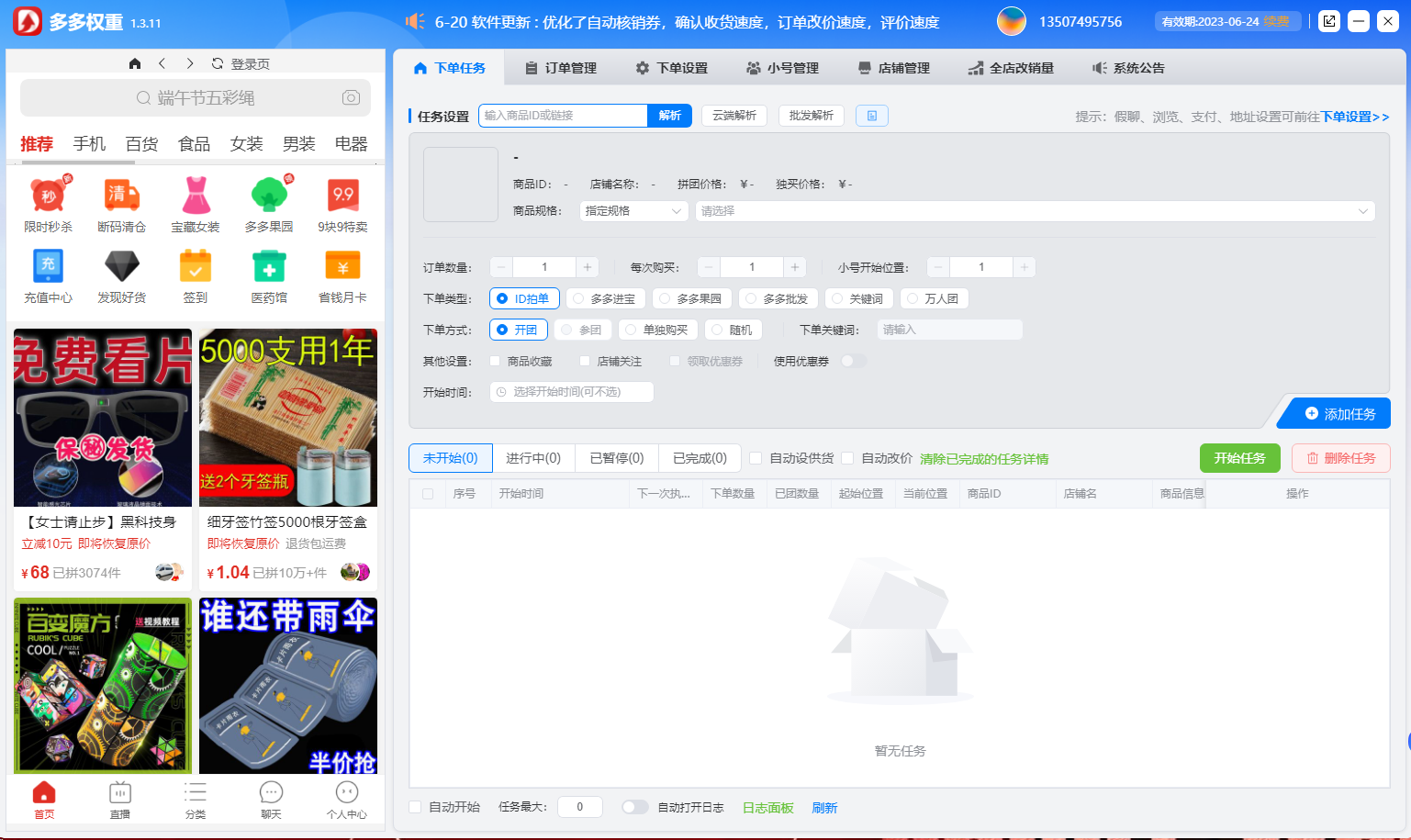Image resolution: width=1411 pixels, height=840 pixels.
Task: Click the 端午节五彩绳 search box
Action: pyautogui.click(x=196, y=97)
